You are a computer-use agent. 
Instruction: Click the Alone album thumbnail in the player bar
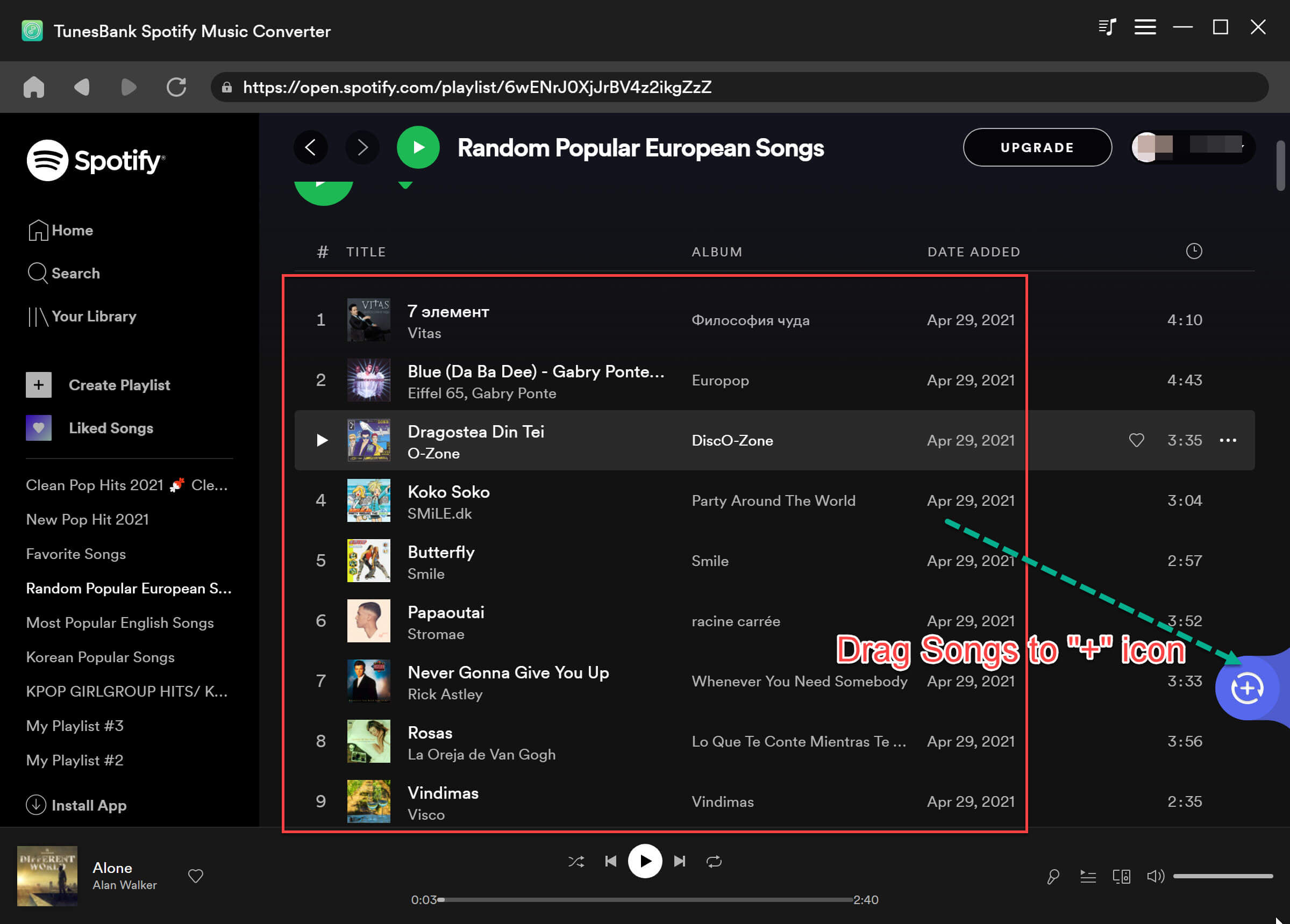click(47, 876)
